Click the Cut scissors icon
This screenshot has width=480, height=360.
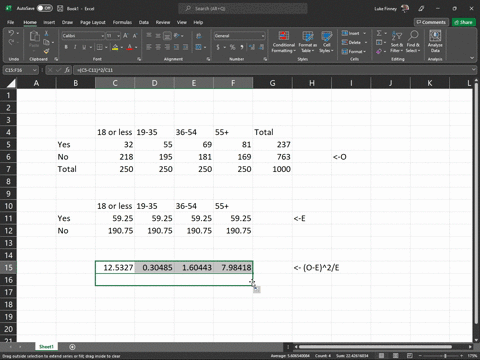[x=46, y=33]
